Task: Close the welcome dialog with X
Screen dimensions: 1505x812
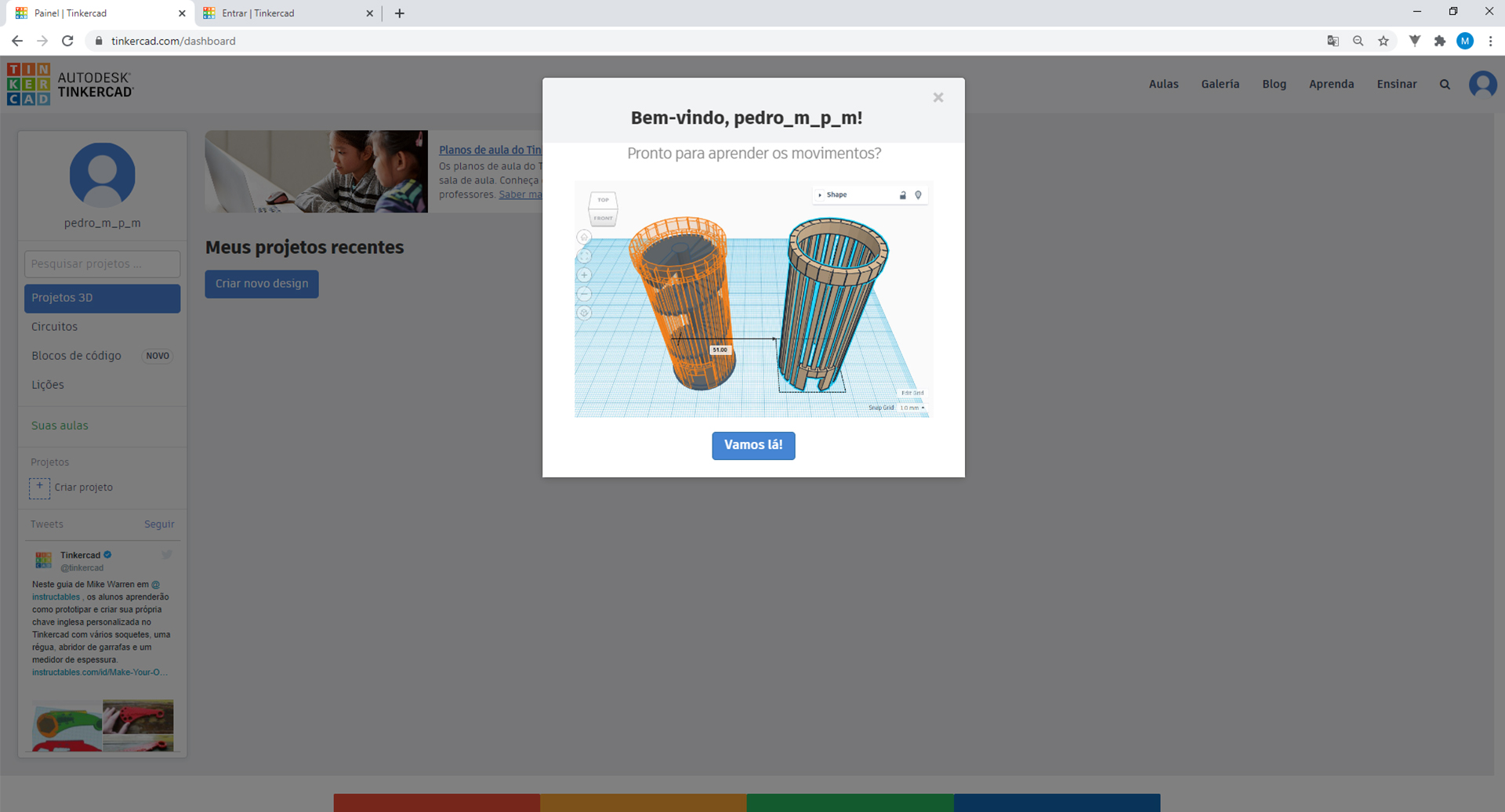Action: 938,98
